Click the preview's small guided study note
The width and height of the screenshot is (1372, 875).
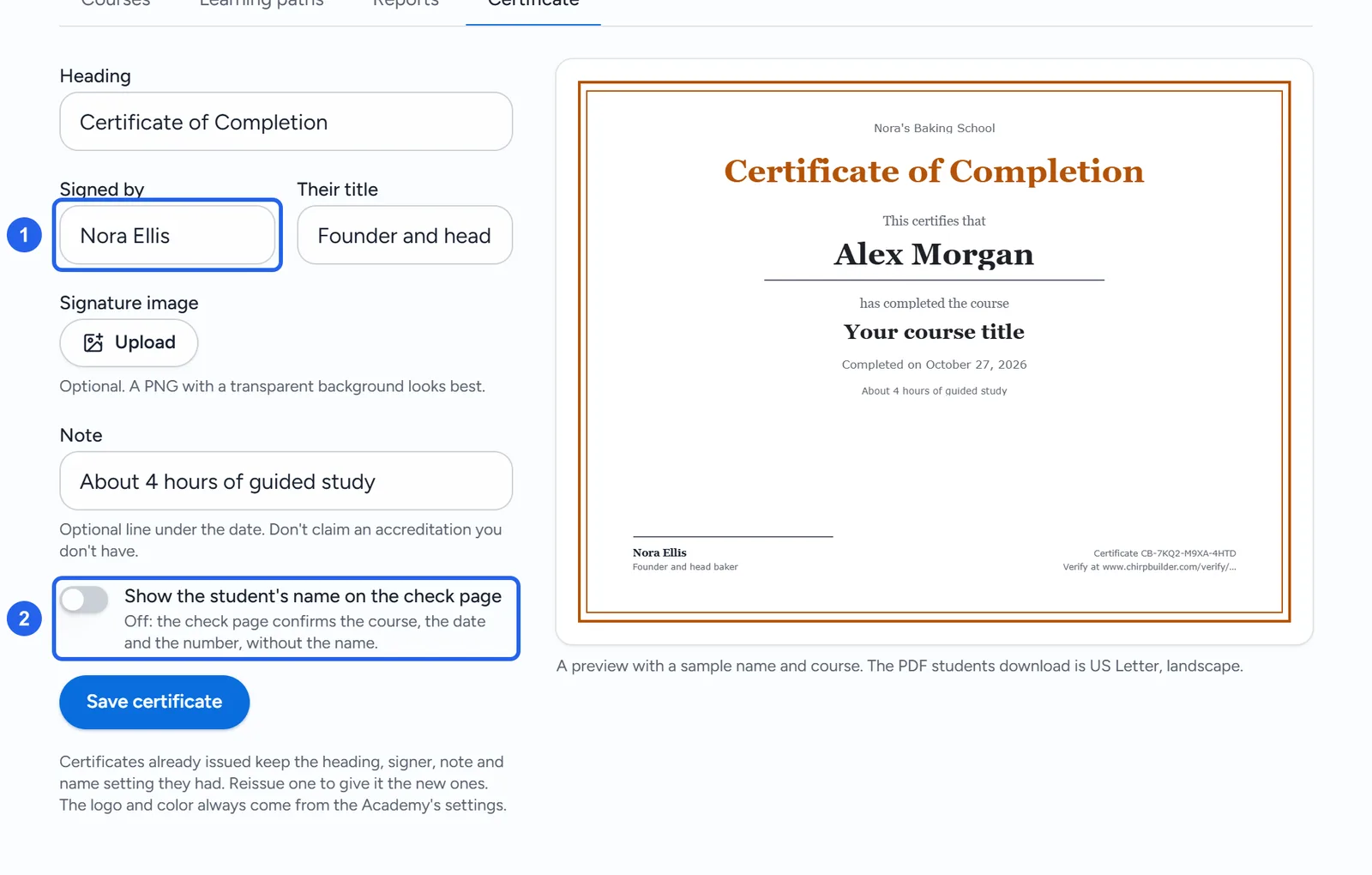pyautogui.click(x=934, y=390)
